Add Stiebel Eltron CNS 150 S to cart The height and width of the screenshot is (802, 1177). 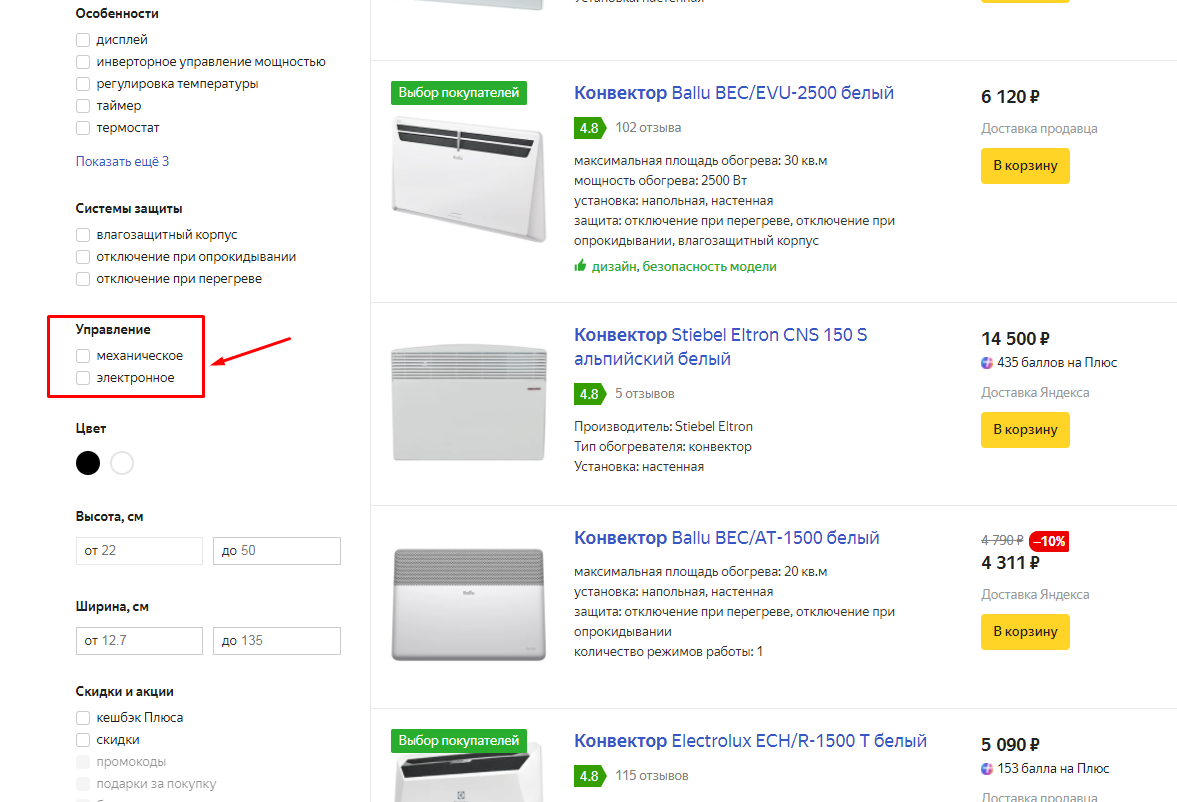[x=1025, y=430]
